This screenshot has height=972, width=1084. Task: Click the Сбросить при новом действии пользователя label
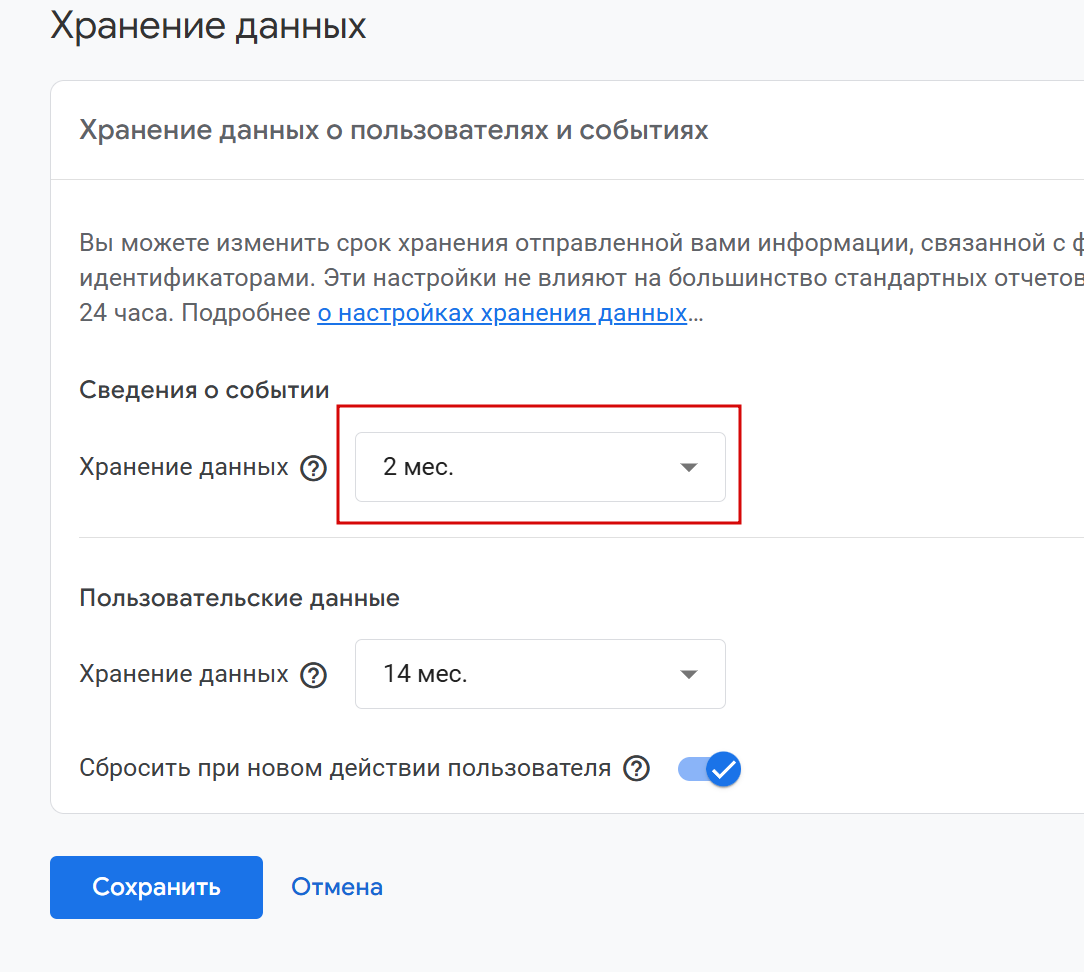pos(345,769)
